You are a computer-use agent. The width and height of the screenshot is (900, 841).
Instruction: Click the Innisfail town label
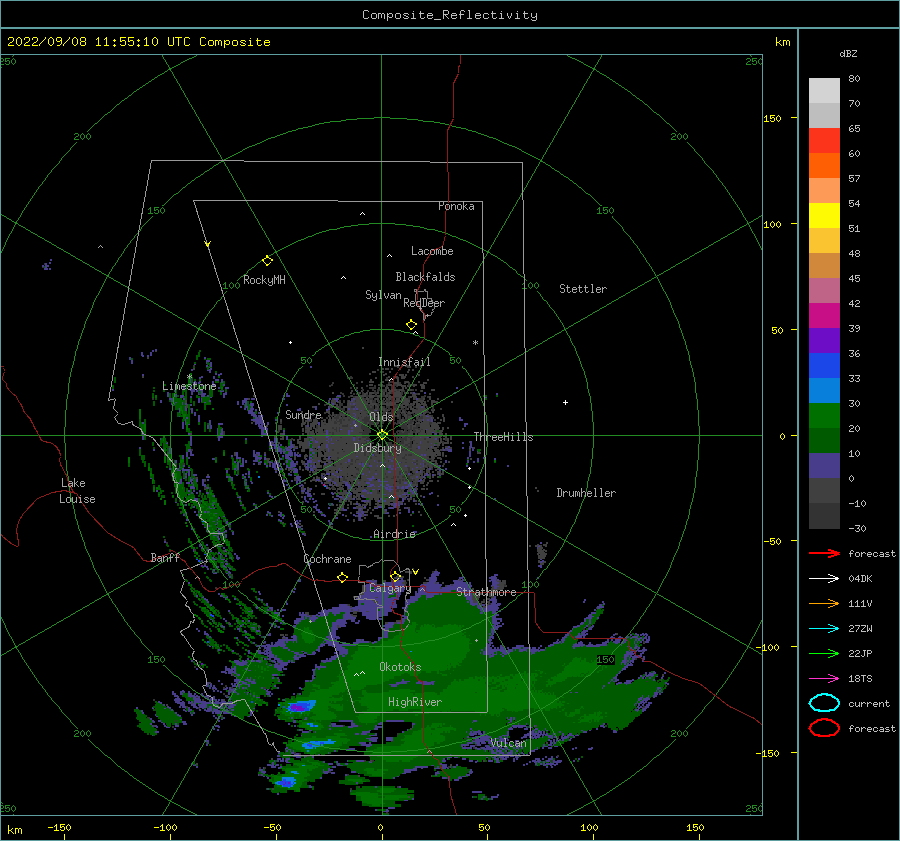(x=404, y=362)
